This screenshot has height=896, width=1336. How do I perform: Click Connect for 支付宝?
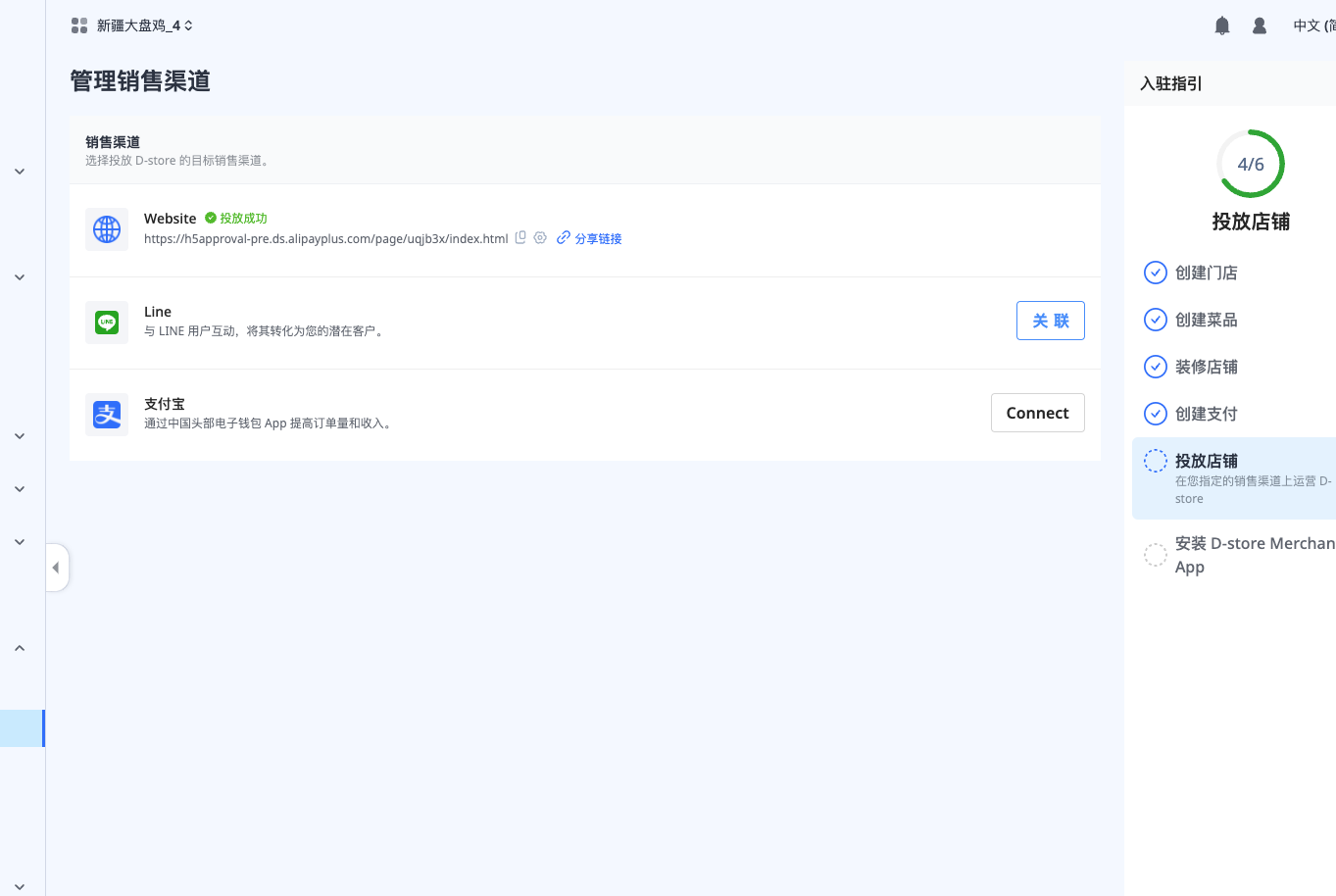[x=1038, y=413]
